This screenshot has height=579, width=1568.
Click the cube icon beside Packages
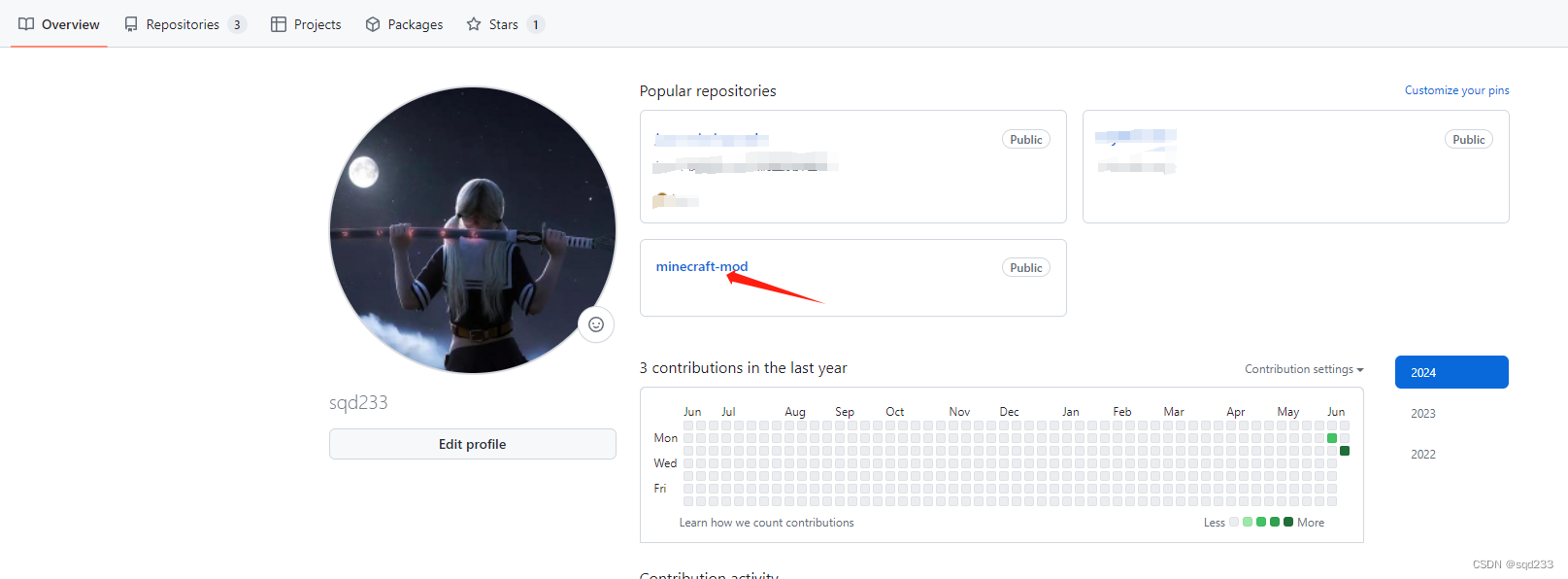point(373,24)
